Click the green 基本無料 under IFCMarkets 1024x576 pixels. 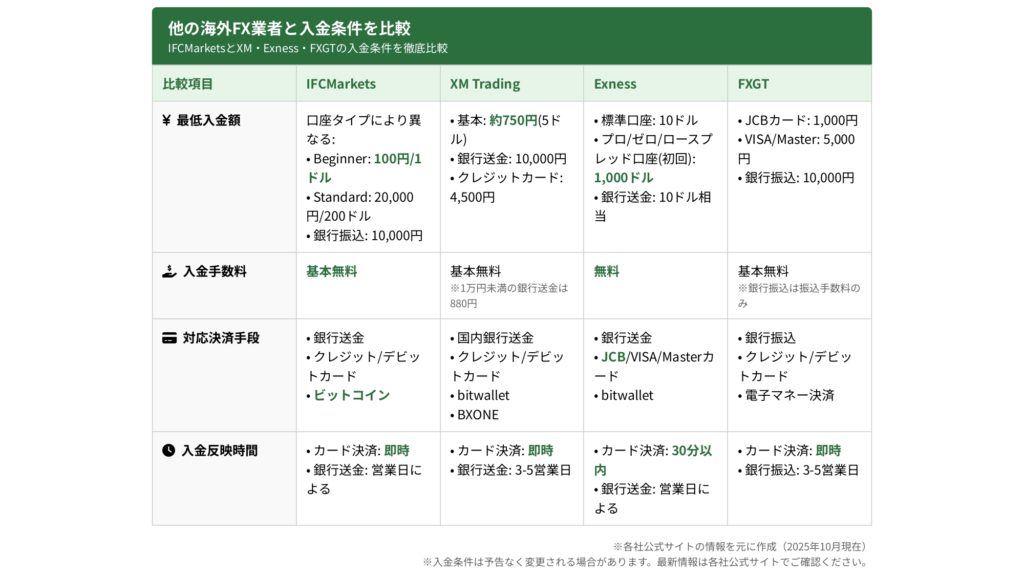point(331,271)
